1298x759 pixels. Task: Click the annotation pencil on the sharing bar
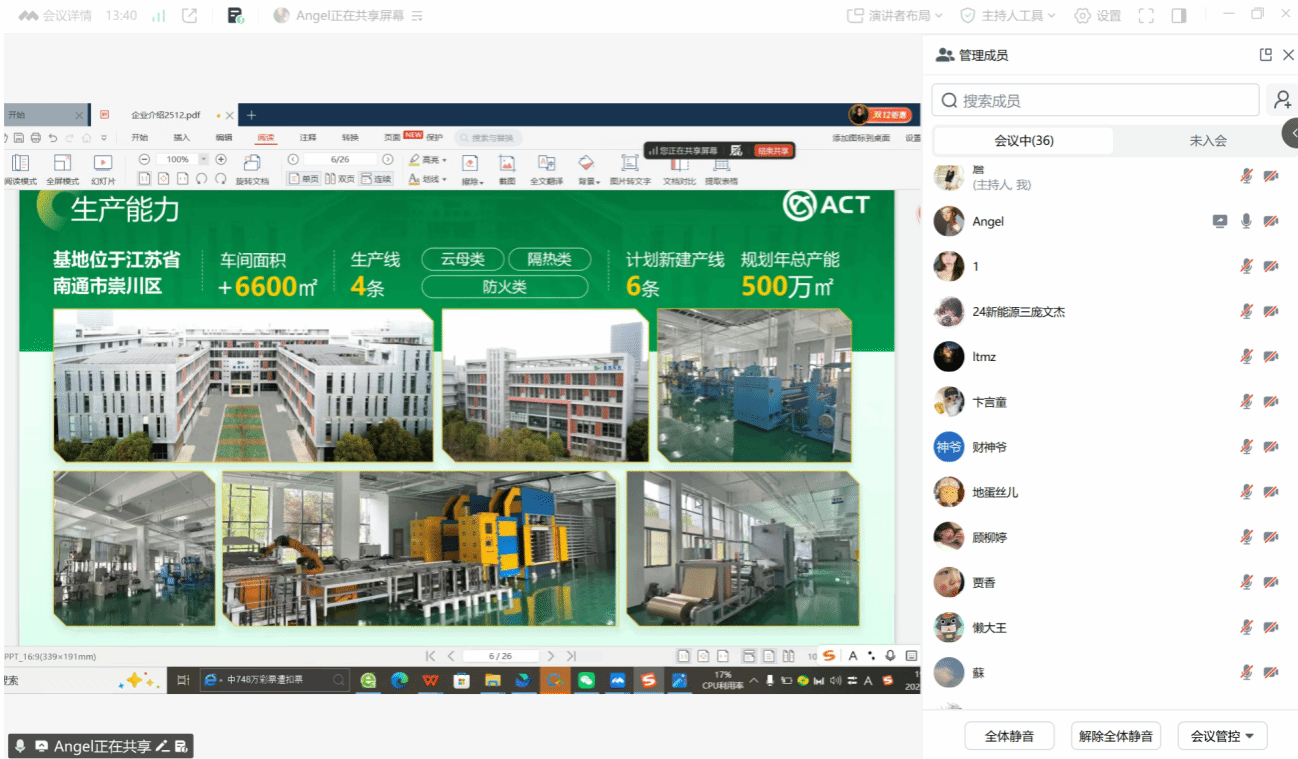pyautogui.click(x=162, y=746)
